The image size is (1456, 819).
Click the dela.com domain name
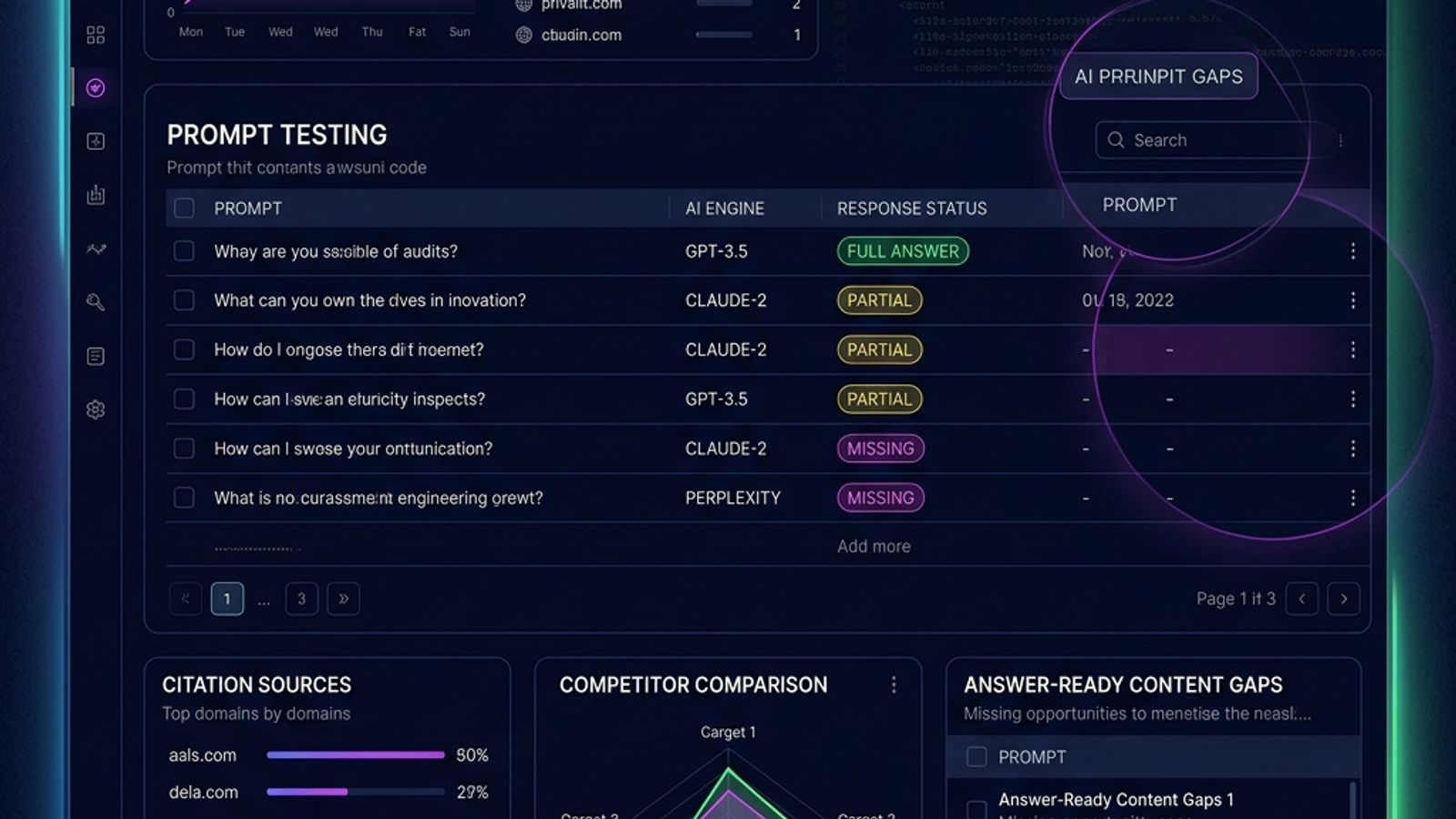[x=203, y=792]
